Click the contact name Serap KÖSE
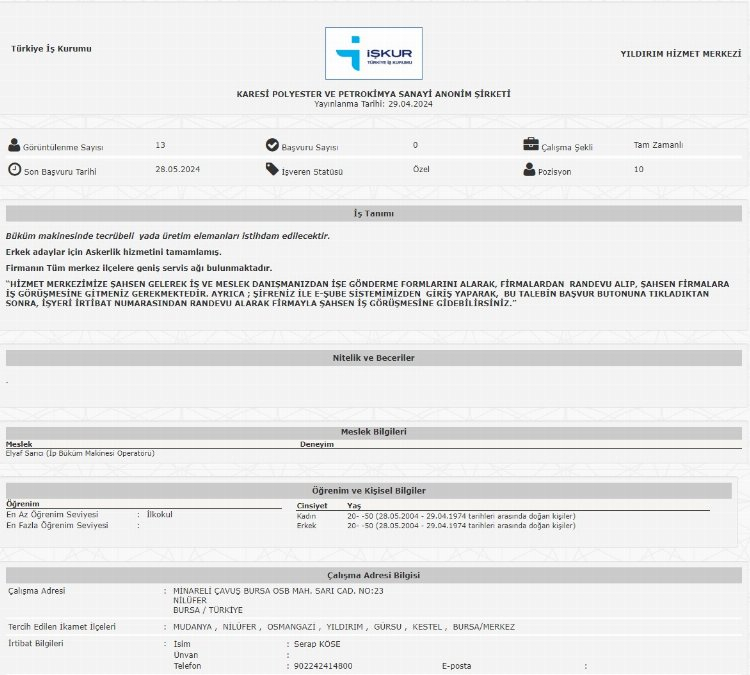This screenshot has height=675, width=750. pos(315,643)
